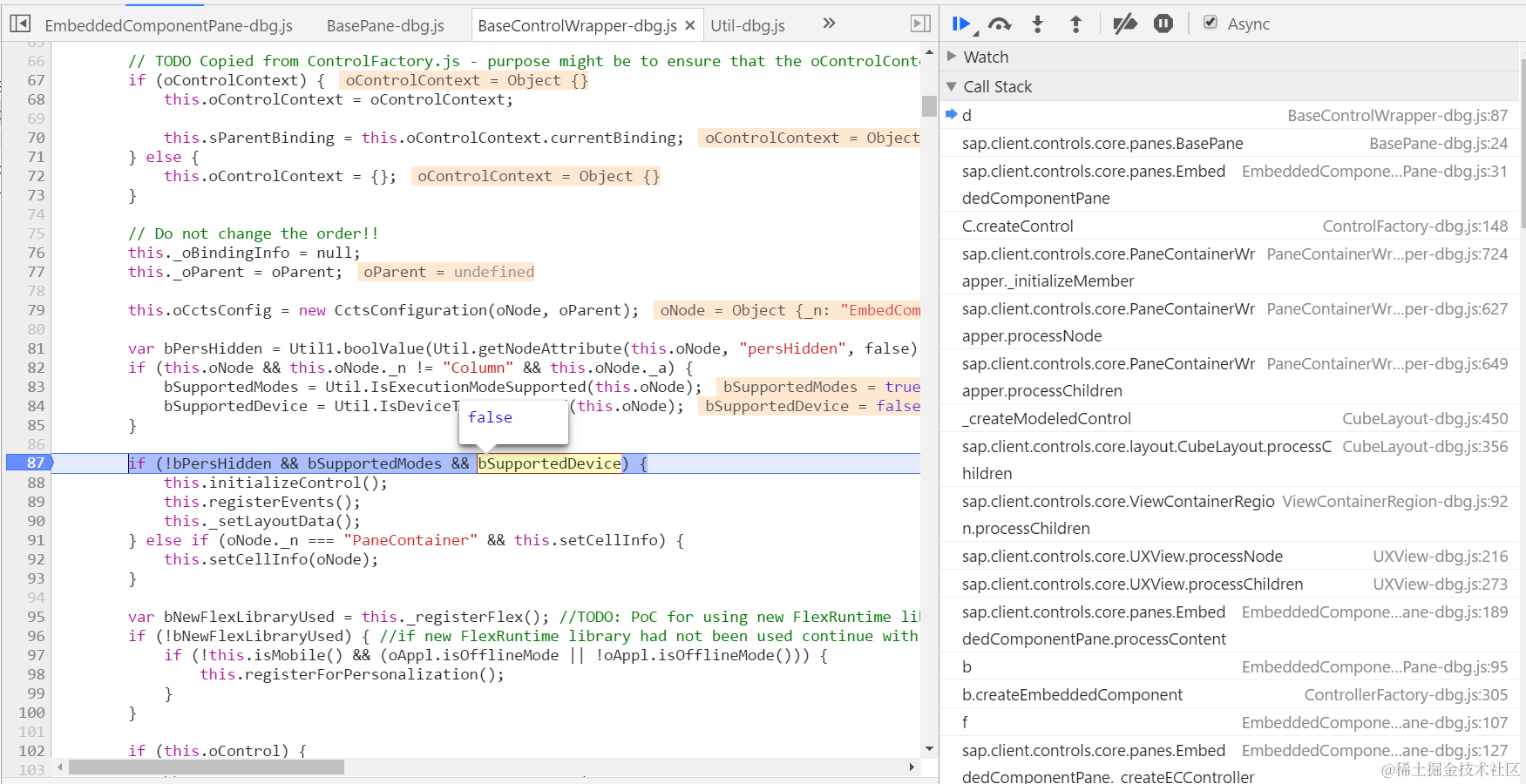Screen dimensions: 1526x784
Task: Step out of current function
Action: (x=1075, y=24)
